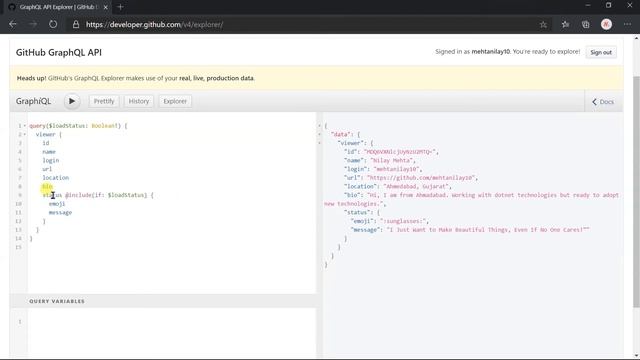The image size is (640, 360).
Task: Click the page vertical scrollbar
Action: pos(636,192)
